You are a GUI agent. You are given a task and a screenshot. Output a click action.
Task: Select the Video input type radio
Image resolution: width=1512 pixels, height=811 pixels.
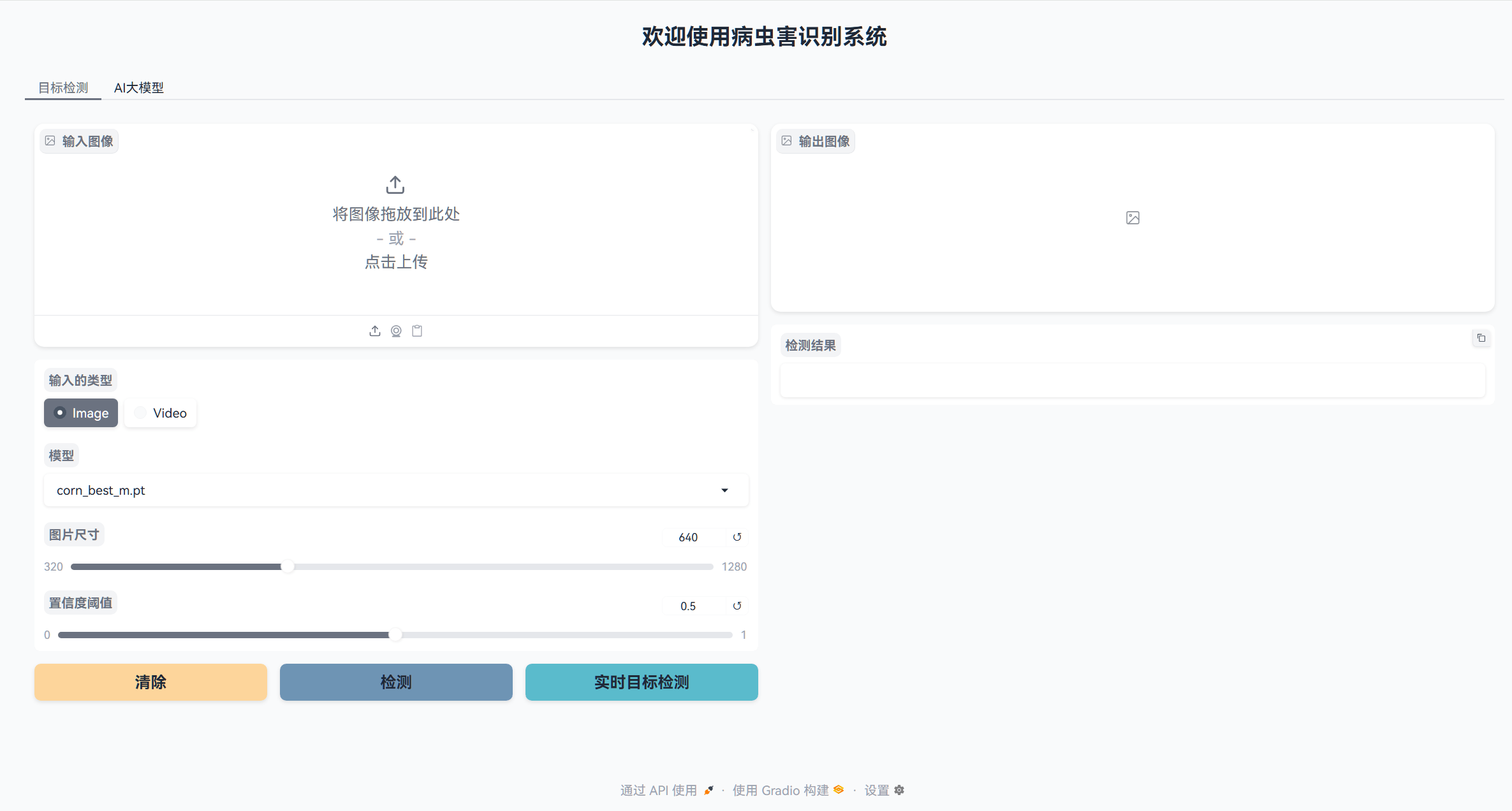[161, 413]
